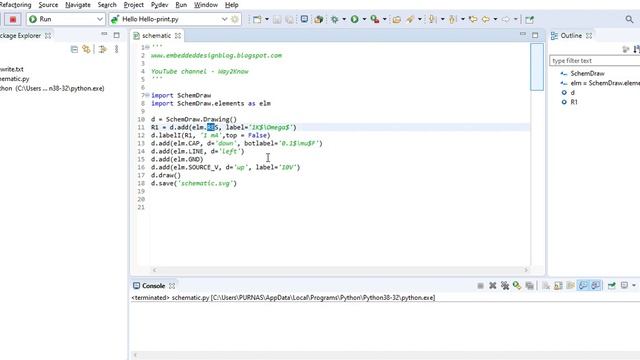Toggle Show Console When Standard Error Changes
This screenshot has height=360, width=640.
click(595, 285)
